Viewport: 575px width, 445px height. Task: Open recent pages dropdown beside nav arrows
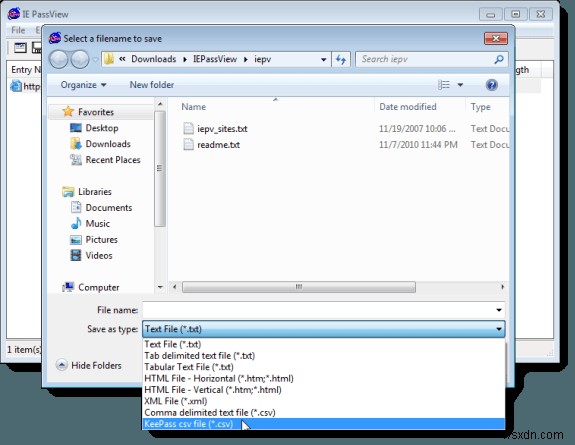tap(95, 59)
